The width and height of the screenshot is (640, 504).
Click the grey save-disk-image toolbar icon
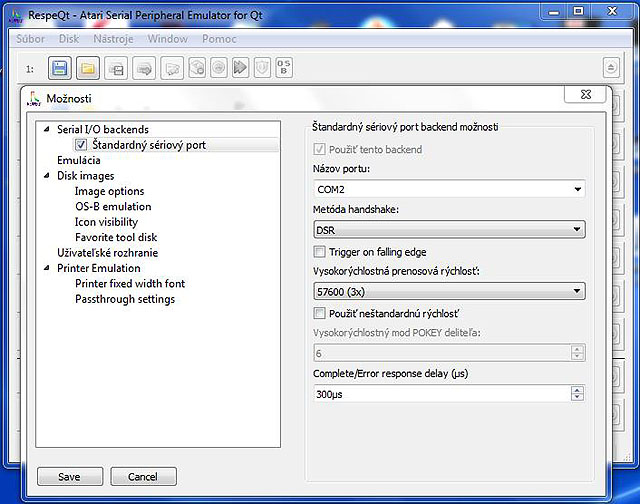(116, 68)
